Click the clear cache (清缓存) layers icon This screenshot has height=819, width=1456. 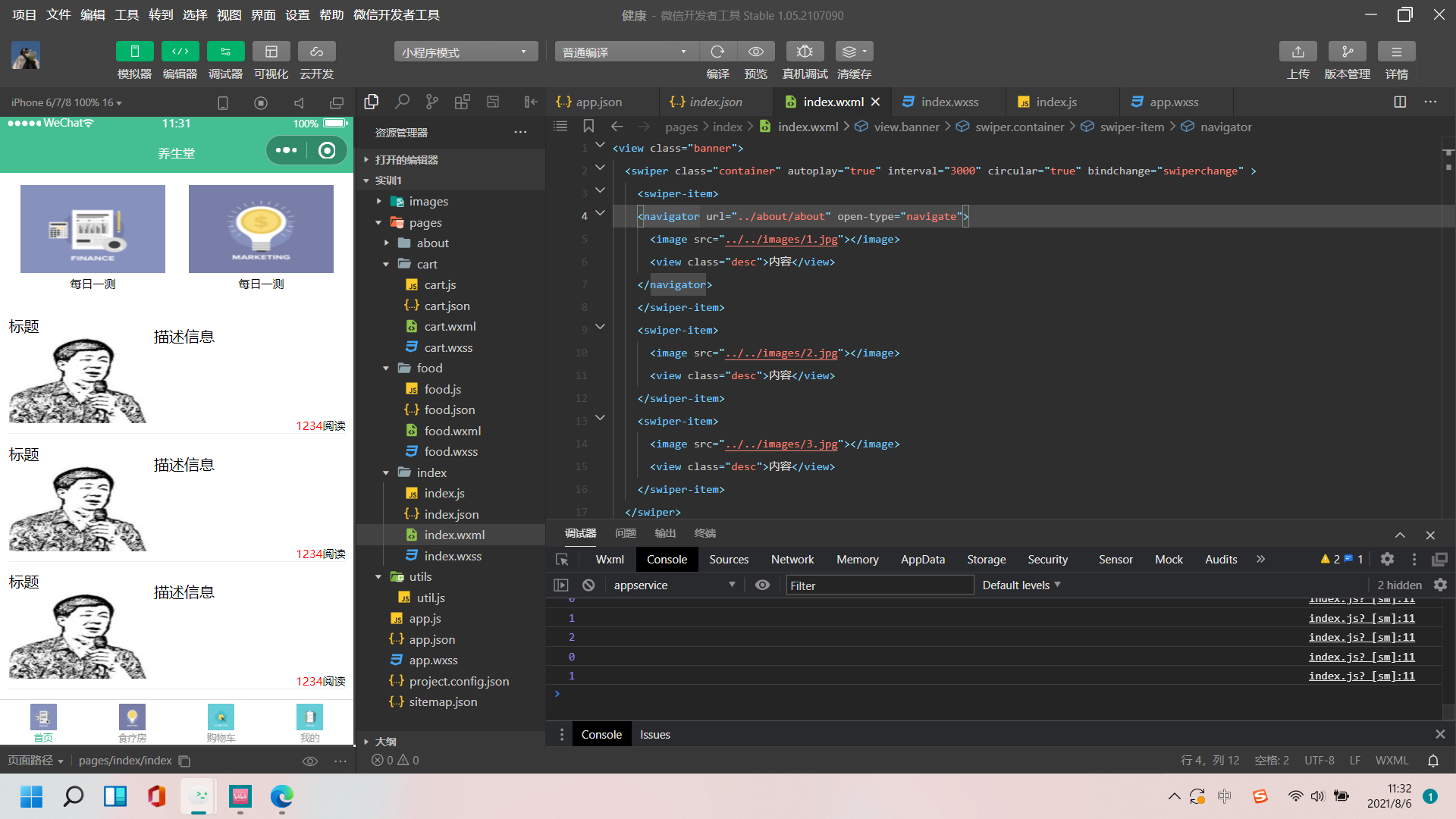point(853,52)
